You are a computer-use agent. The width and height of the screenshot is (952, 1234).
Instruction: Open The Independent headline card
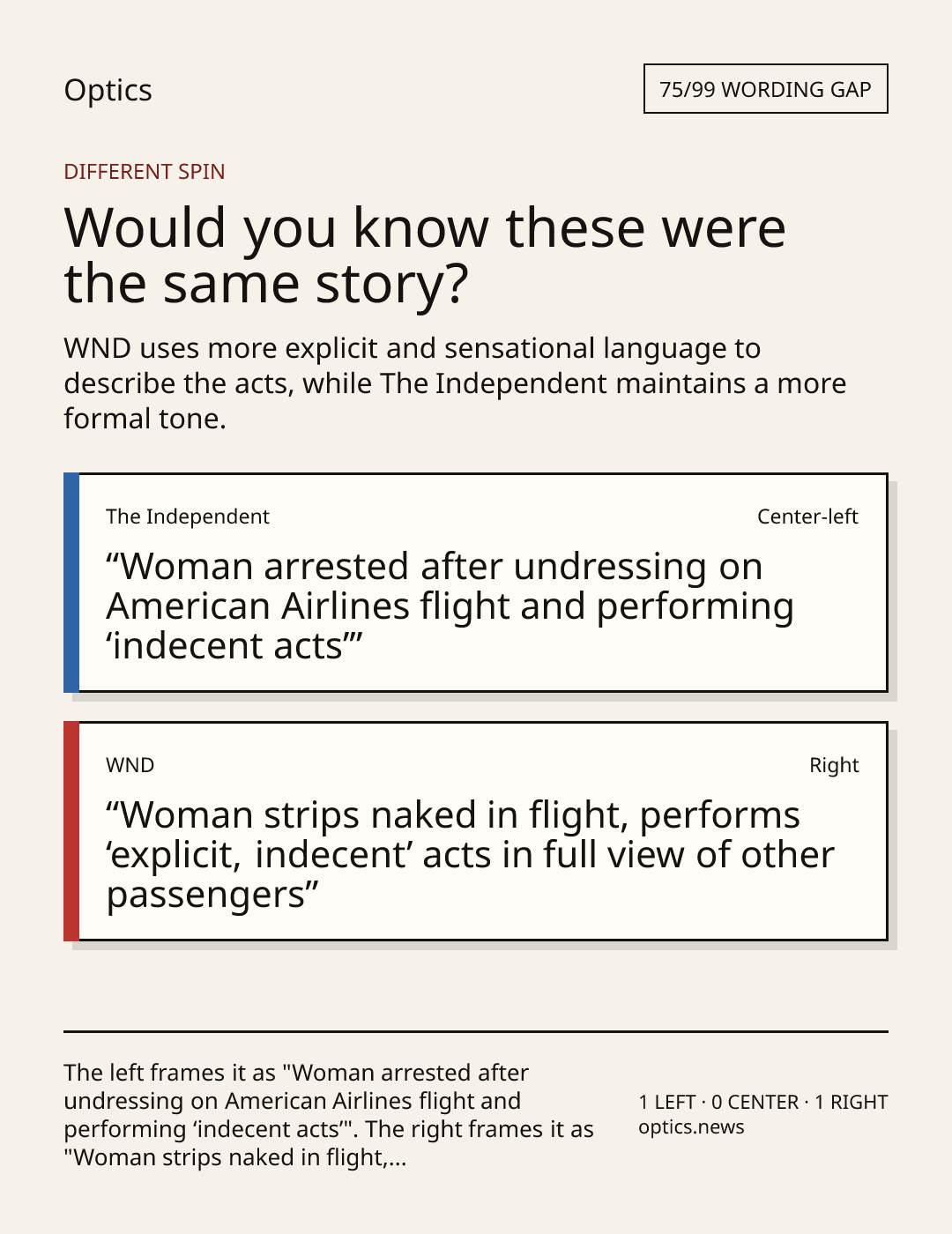476,583
